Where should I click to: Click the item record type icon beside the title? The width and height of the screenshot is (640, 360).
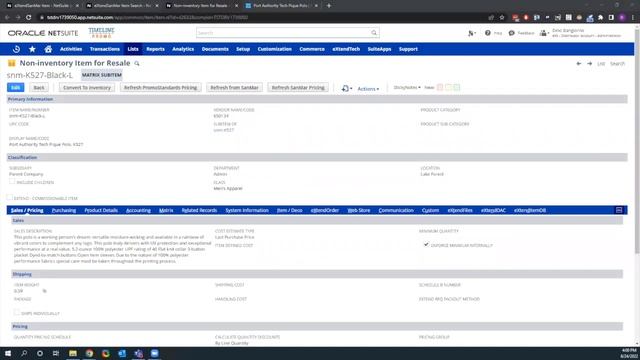click(12, 63)
